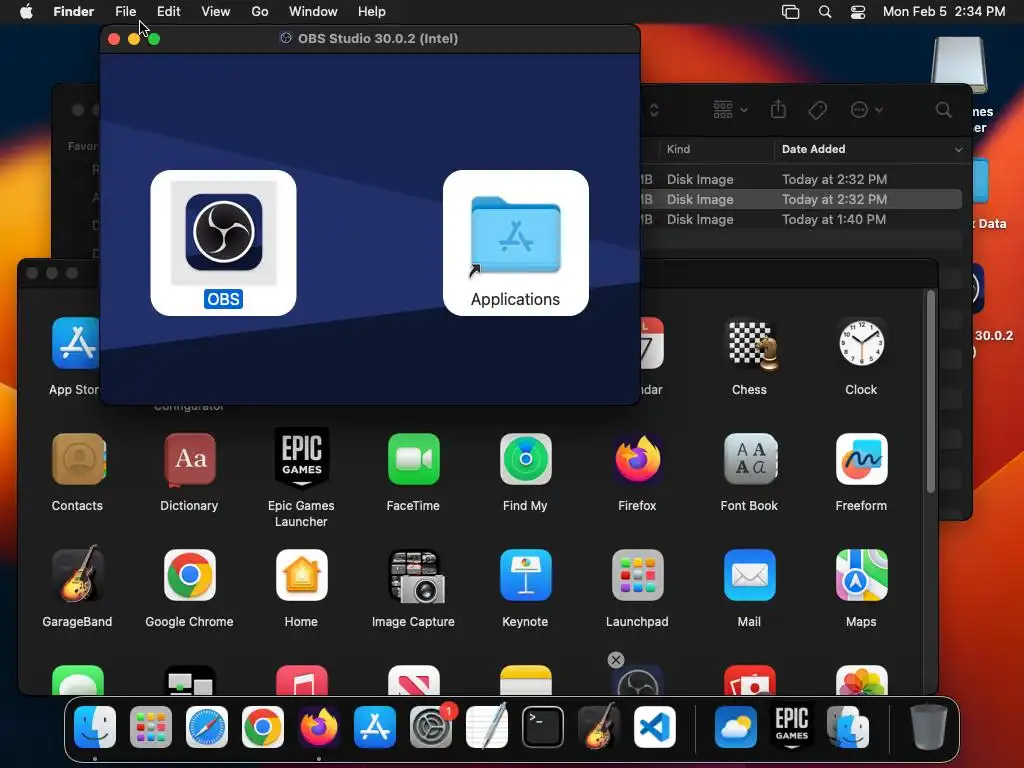Click the Applications folder shortcut in OBS installer
The image size is (1024, 768).
(x=515, y=236)
